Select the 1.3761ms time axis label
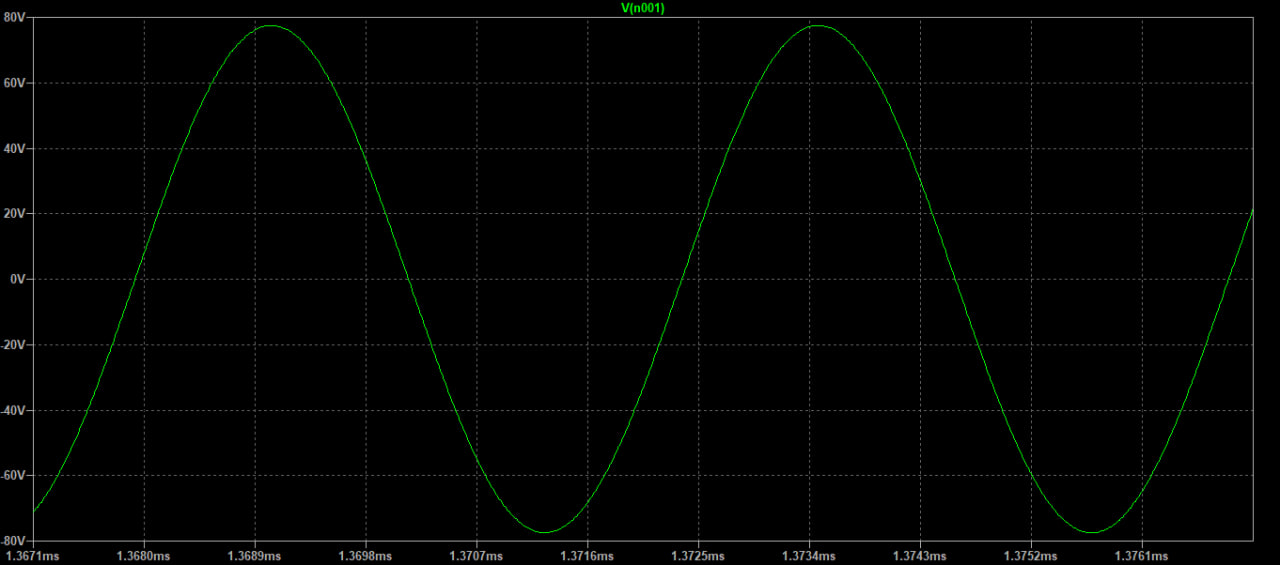The height and width of the screenshot is (565, 1280). tap(1141, 554)
